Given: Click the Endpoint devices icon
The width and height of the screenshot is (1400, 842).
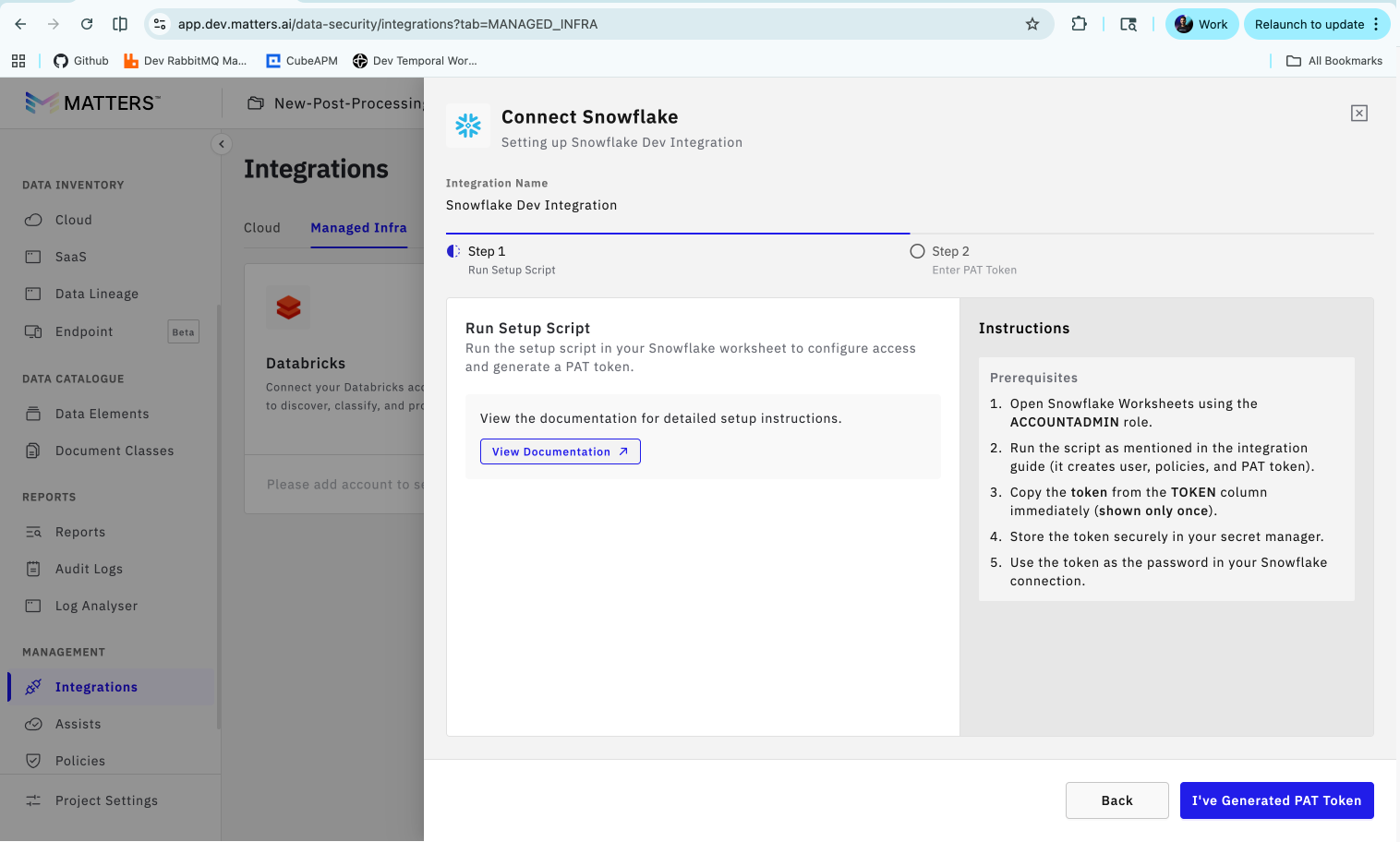Looking at the screenshot, I should click(33, 331).
